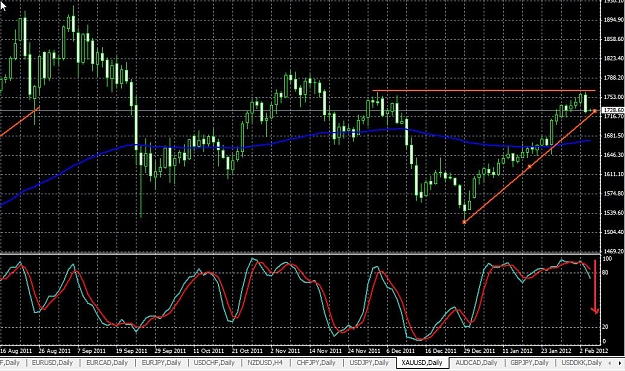Select the trendline's upper end anchor point

point(595,111)
